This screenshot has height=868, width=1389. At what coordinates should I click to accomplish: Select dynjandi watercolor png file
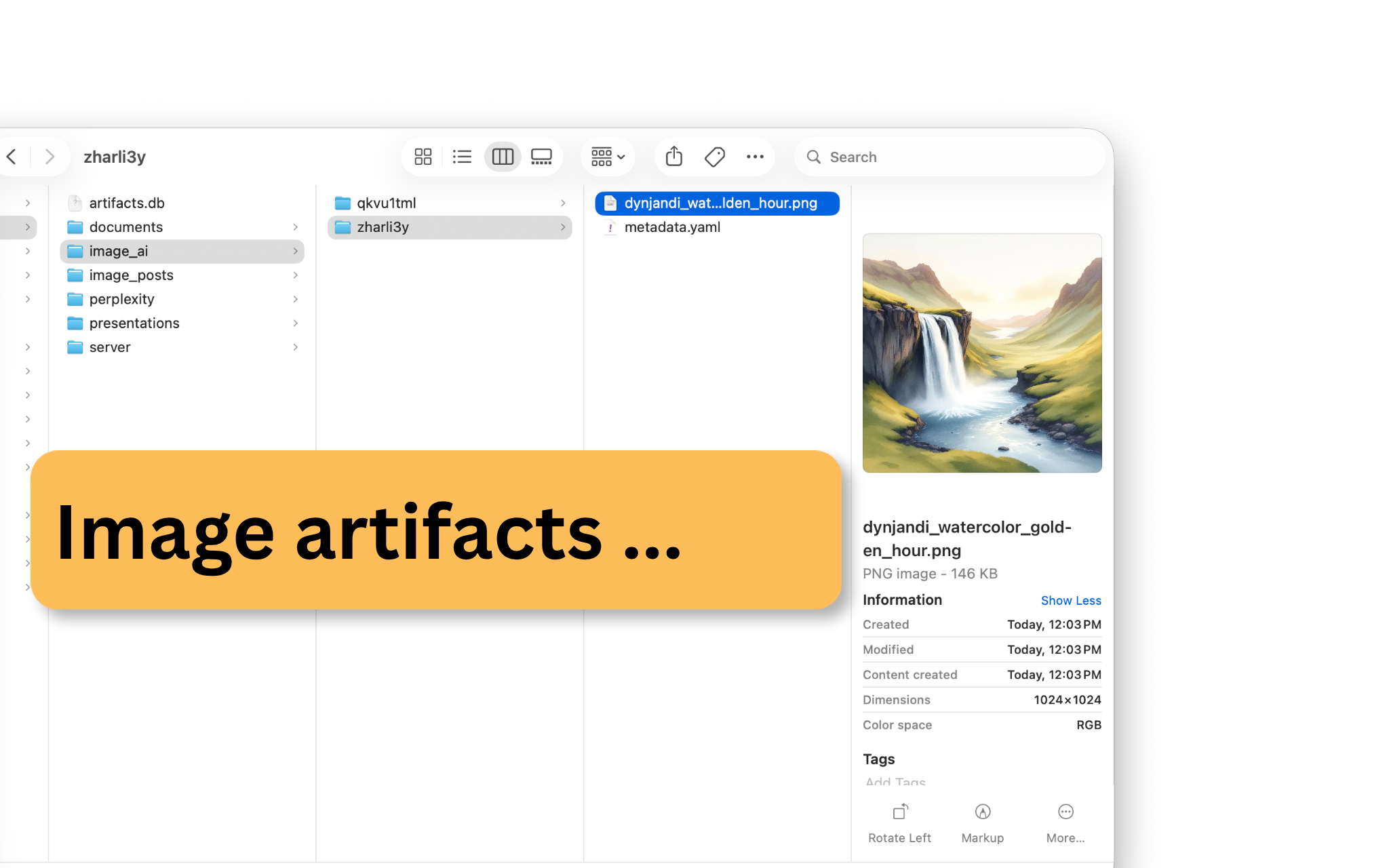[718, 203]
